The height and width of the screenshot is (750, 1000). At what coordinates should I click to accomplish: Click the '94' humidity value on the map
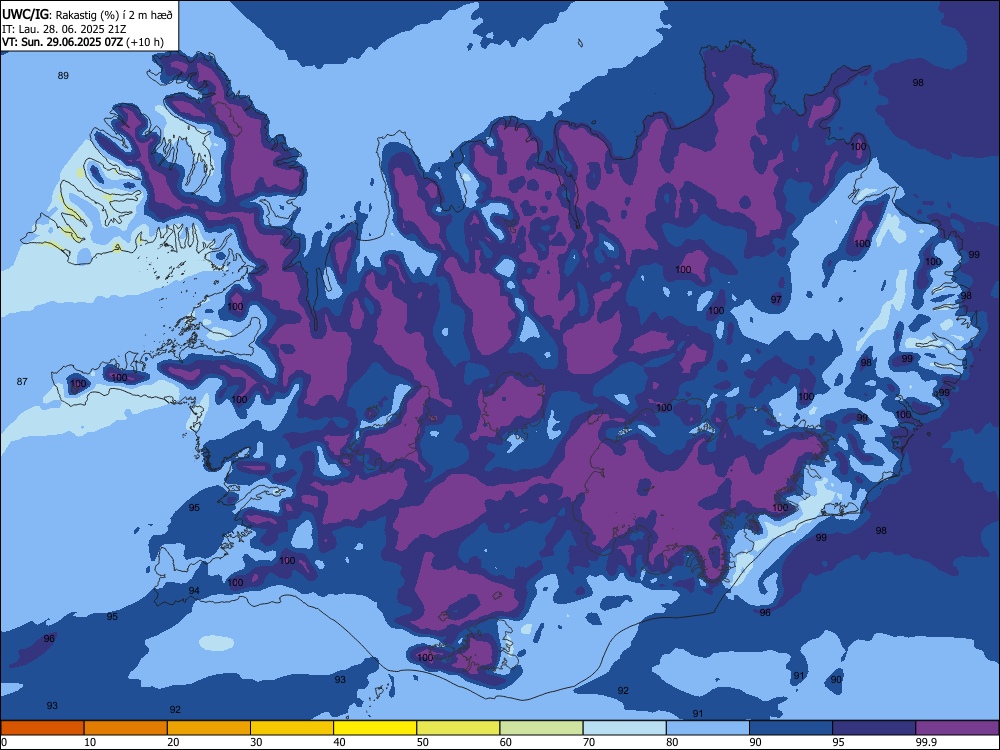[x=194, y=591]
